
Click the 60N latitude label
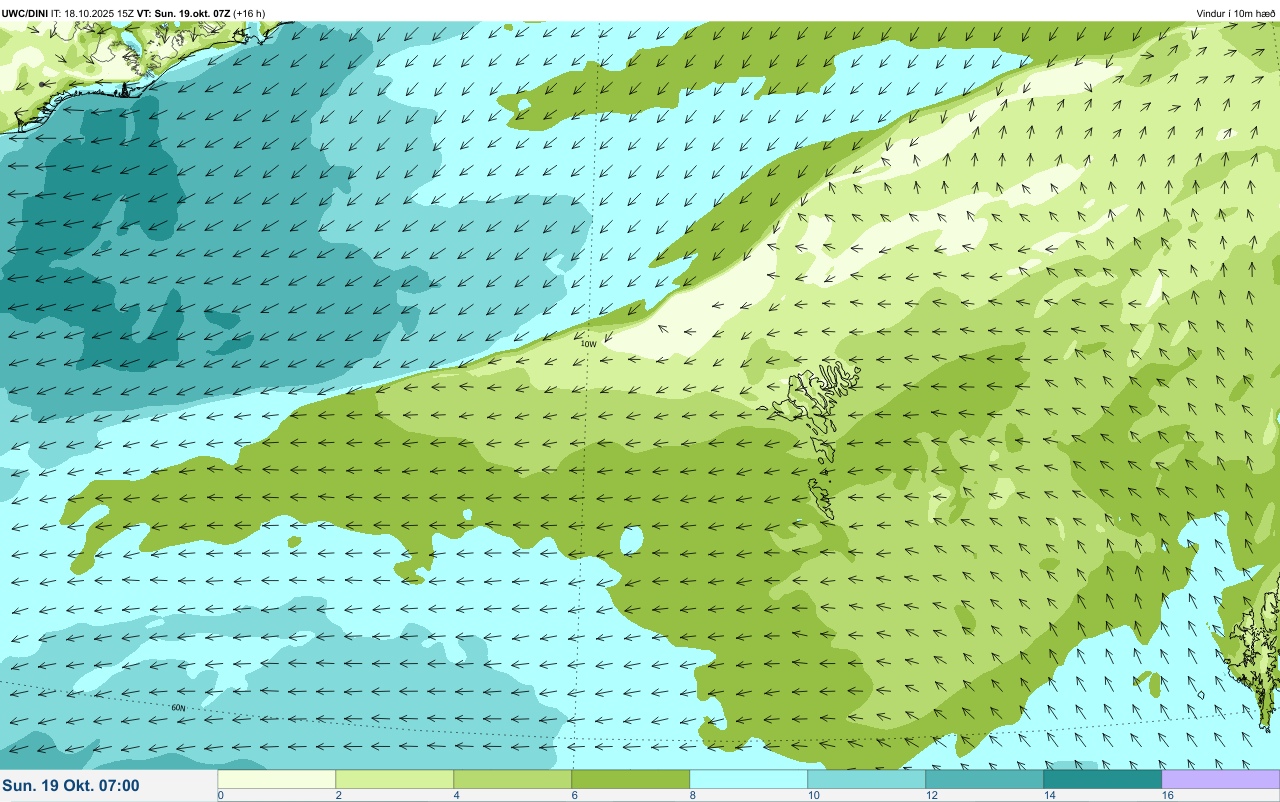pyautogui.click(x=178, y=707)
